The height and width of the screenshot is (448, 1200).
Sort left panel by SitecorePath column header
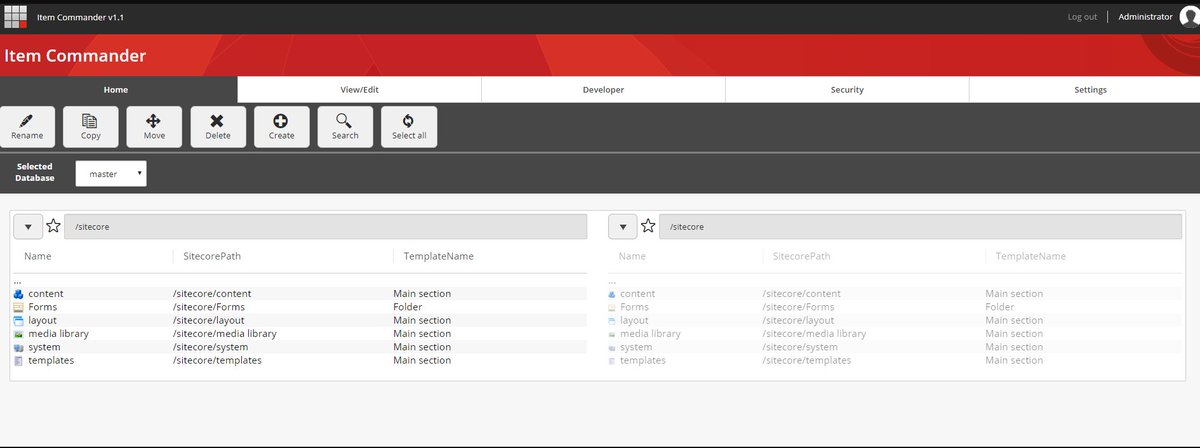(x=212, y=256)
